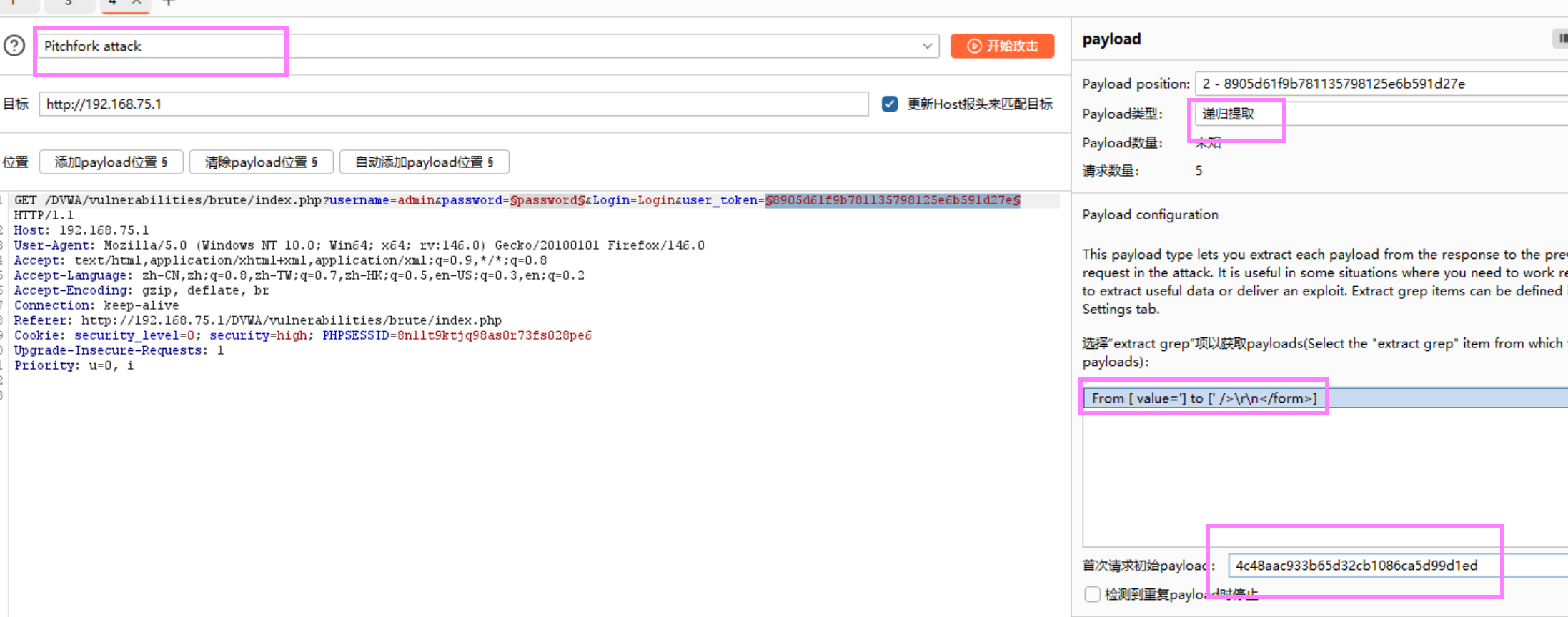Click the Referer header line
Screen dimensions: 1568x617
tap(257, 320)
